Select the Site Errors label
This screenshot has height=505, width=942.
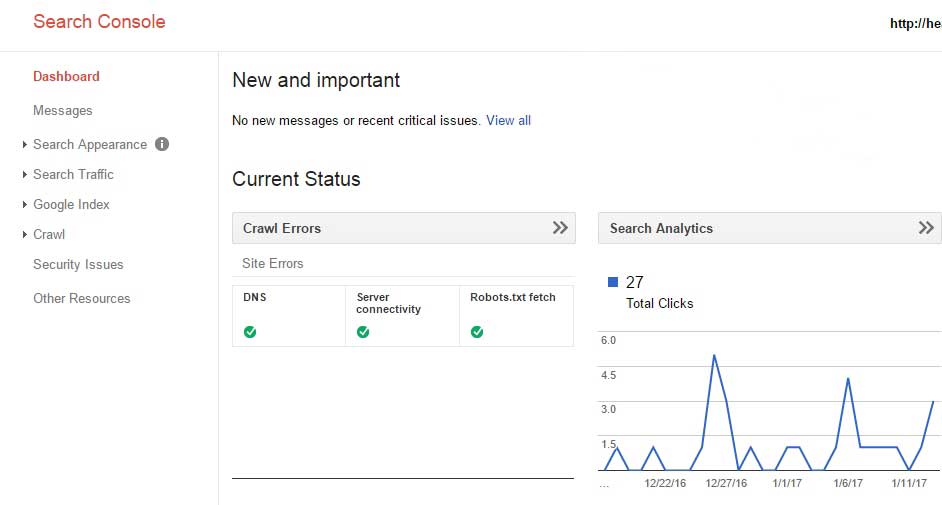click(x=272, y=264)
